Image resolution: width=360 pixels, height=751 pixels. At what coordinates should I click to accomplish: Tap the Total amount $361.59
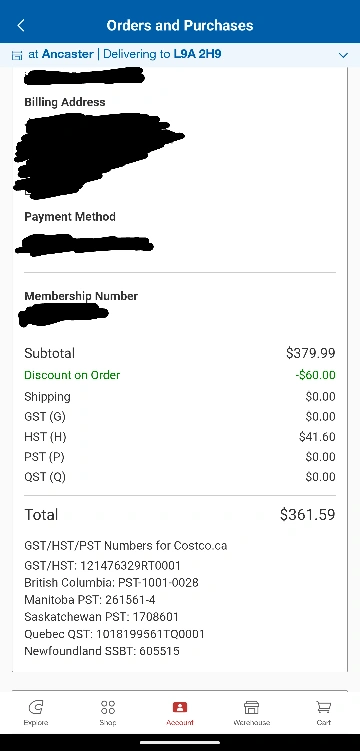point(308,515)
